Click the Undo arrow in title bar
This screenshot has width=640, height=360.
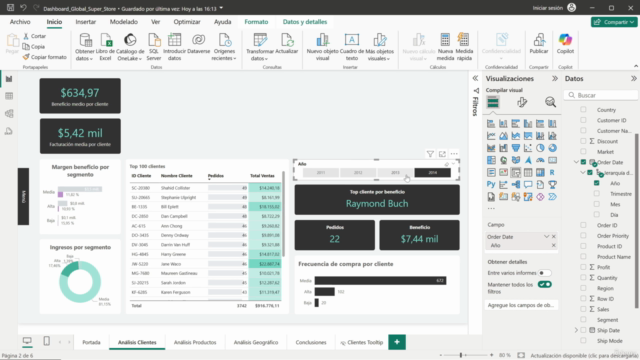[23, 8]
